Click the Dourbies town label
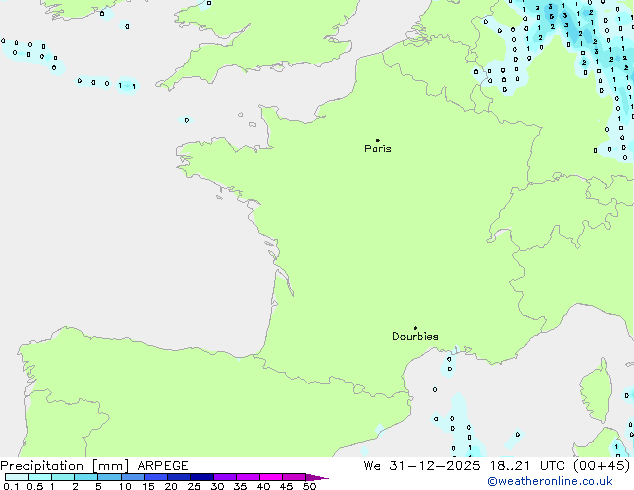Viewport: 634px width, 490px height. pos(415,336)
